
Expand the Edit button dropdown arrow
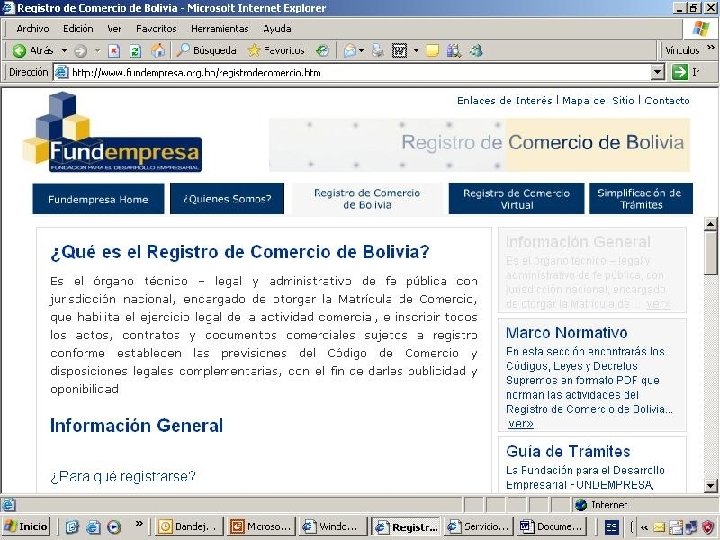416,51
